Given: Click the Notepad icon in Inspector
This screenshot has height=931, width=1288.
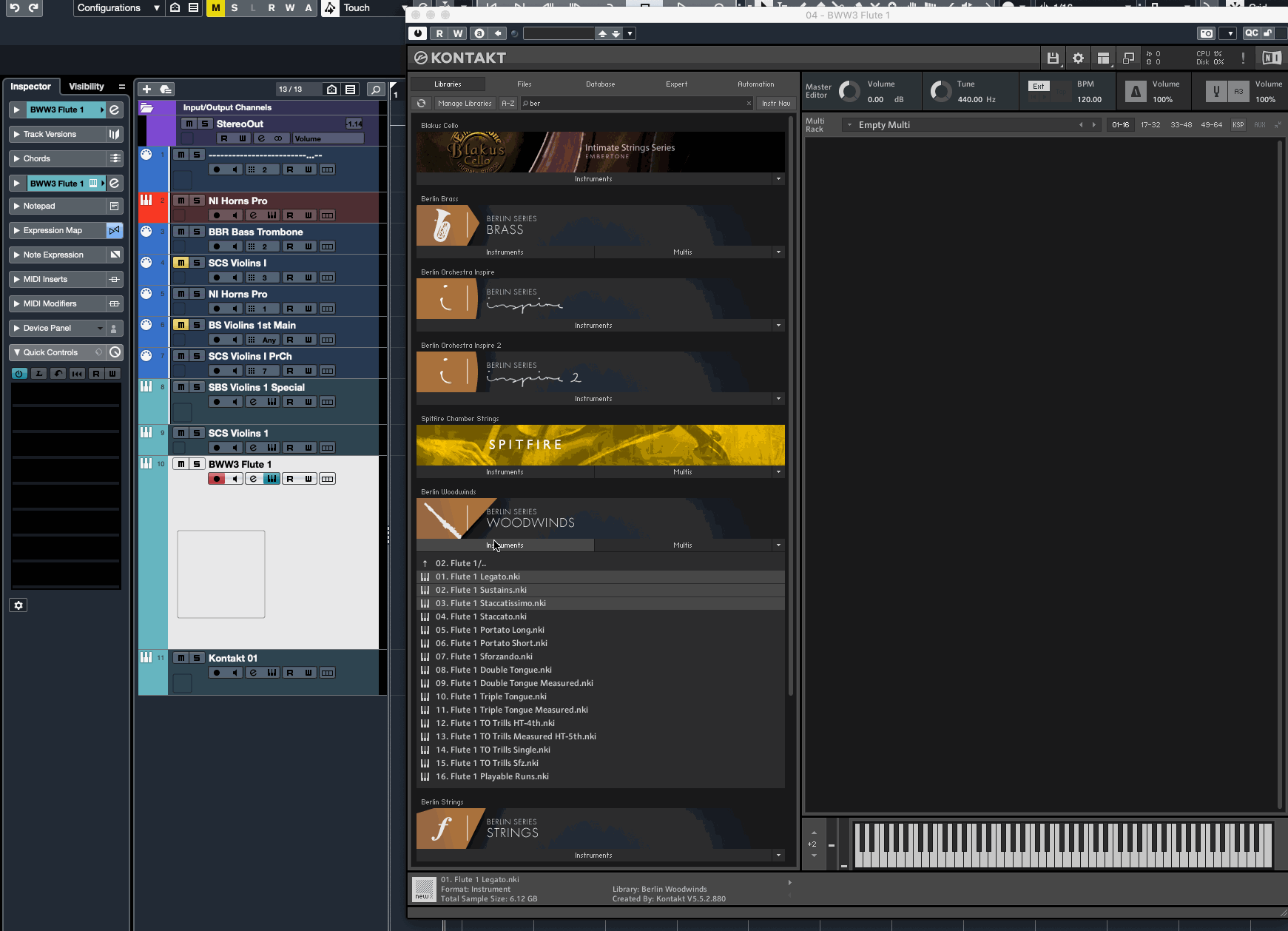Looking at the screenshot, I should (x=115, y=206).
